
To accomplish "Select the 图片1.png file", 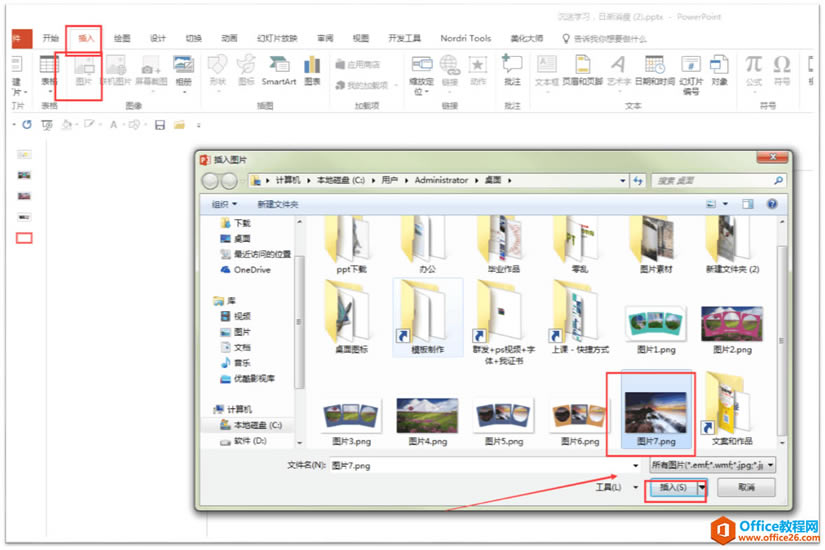I will 656,329.
